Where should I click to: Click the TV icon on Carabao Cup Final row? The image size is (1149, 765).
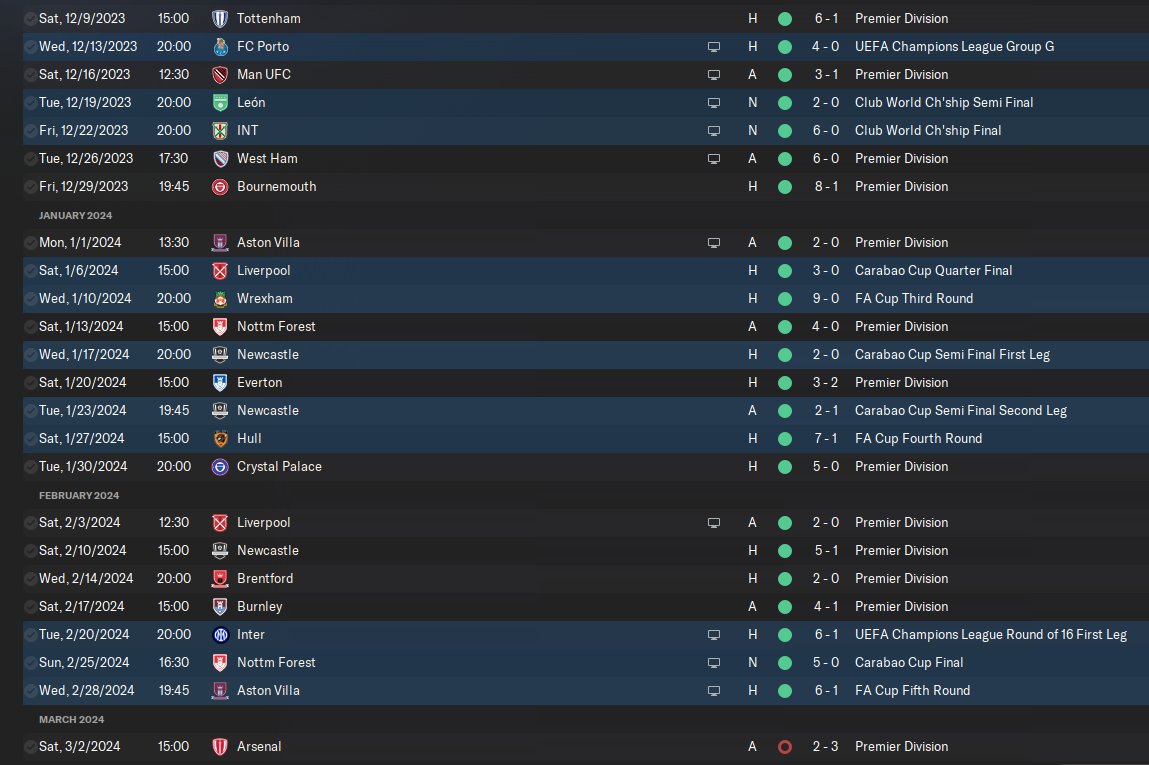coord(714,662)
